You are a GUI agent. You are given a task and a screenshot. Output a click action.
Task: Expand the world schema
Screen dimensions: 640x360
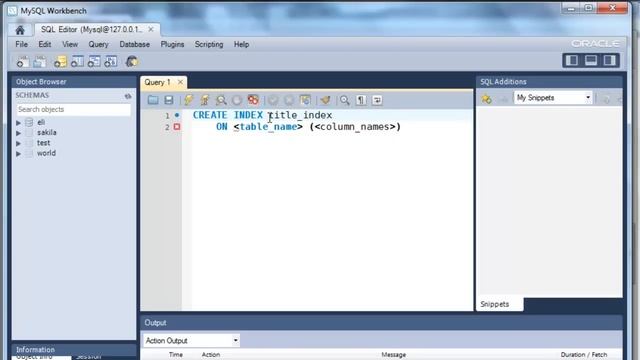click(18, 153)
